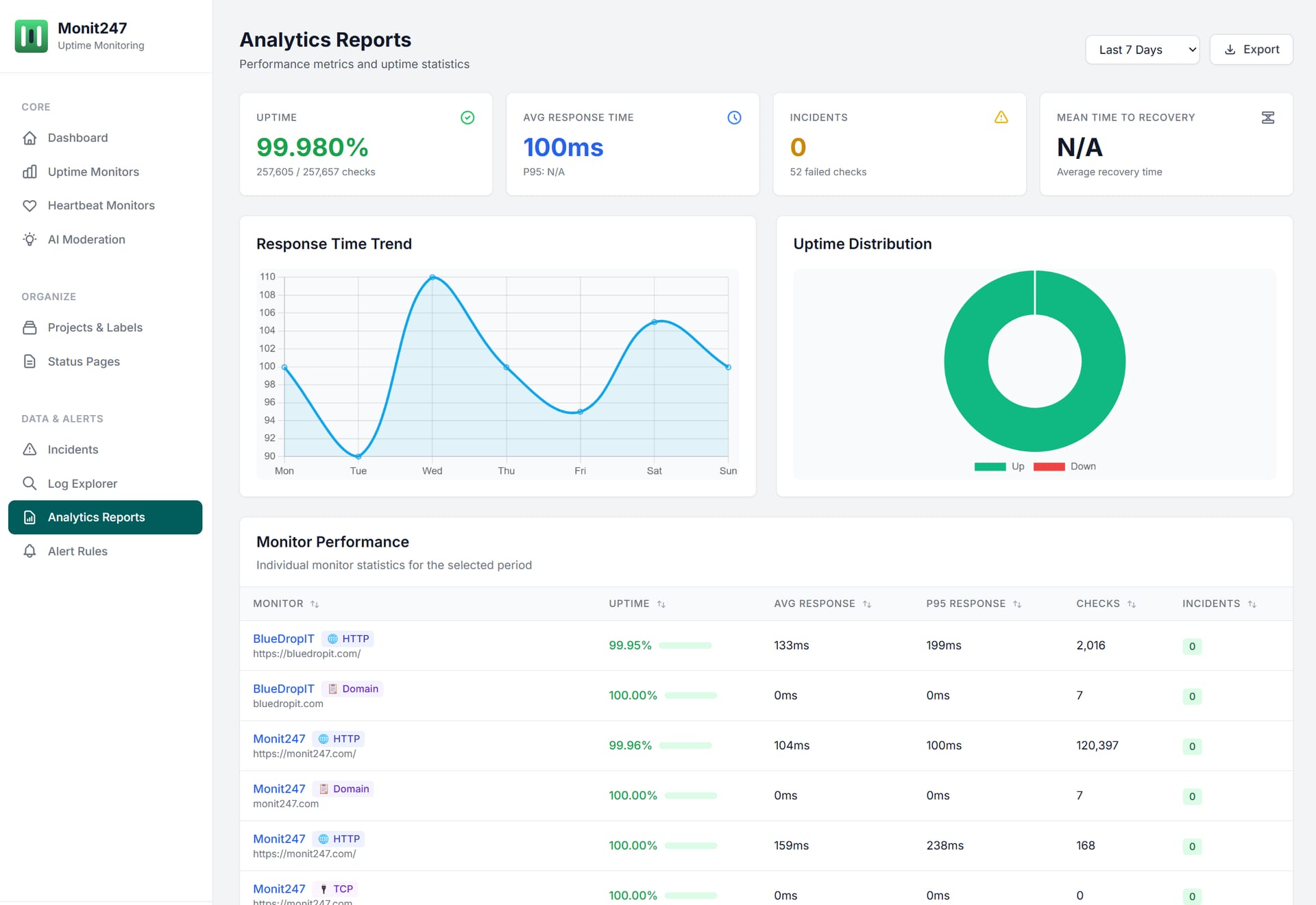This screenshot has width=1316, height=905.
Task: Click the Domain badge icon on bluedropit.com row
Action: pos(332,689)
